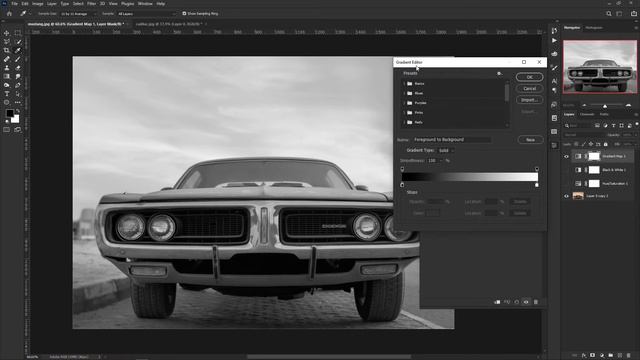Open the Smoothness percentage dropdown arrow
This screenshot has width=640, height=360.
tap(441, 161)
